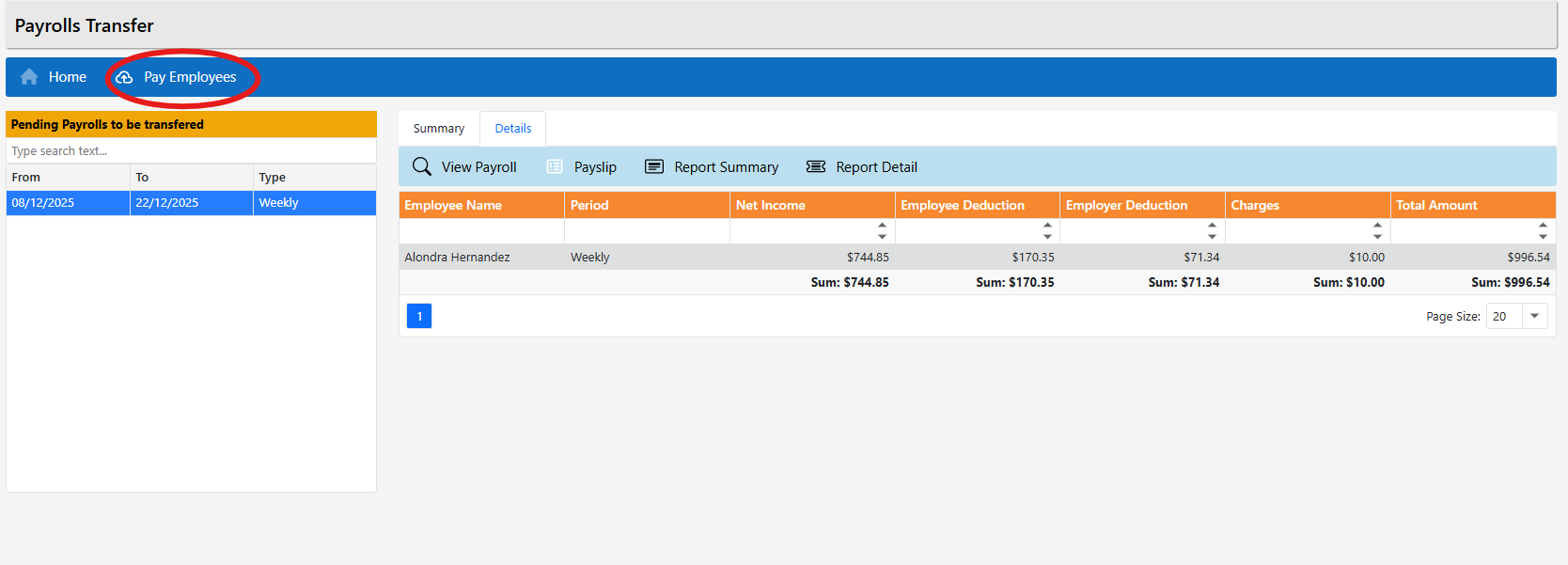Click the Sum: $996.54 footer total
This screenshot has width=1568, height=565.
[x=1511, y=282]
